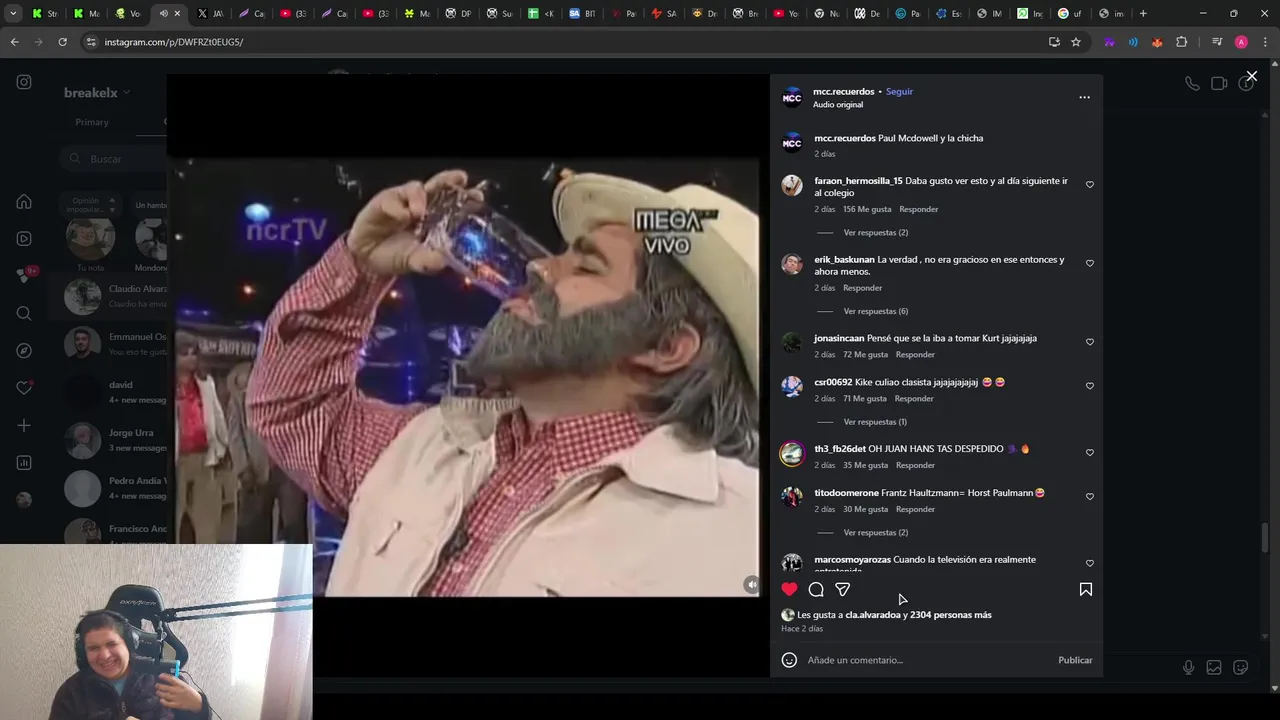Viewport: 1280px width, 720px height.
Task: Open the comment bubble icon under the post
Action: pos(816,589)
